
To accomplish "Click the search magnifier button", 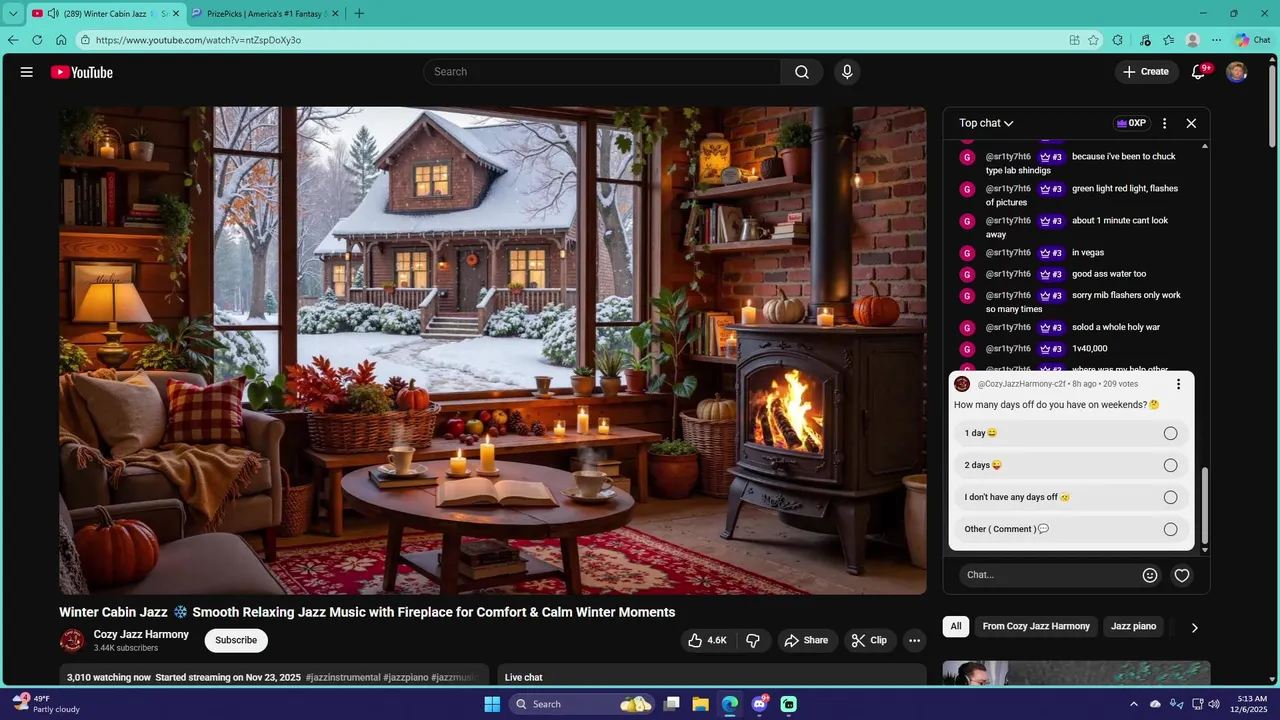I will tap(802, 72).
